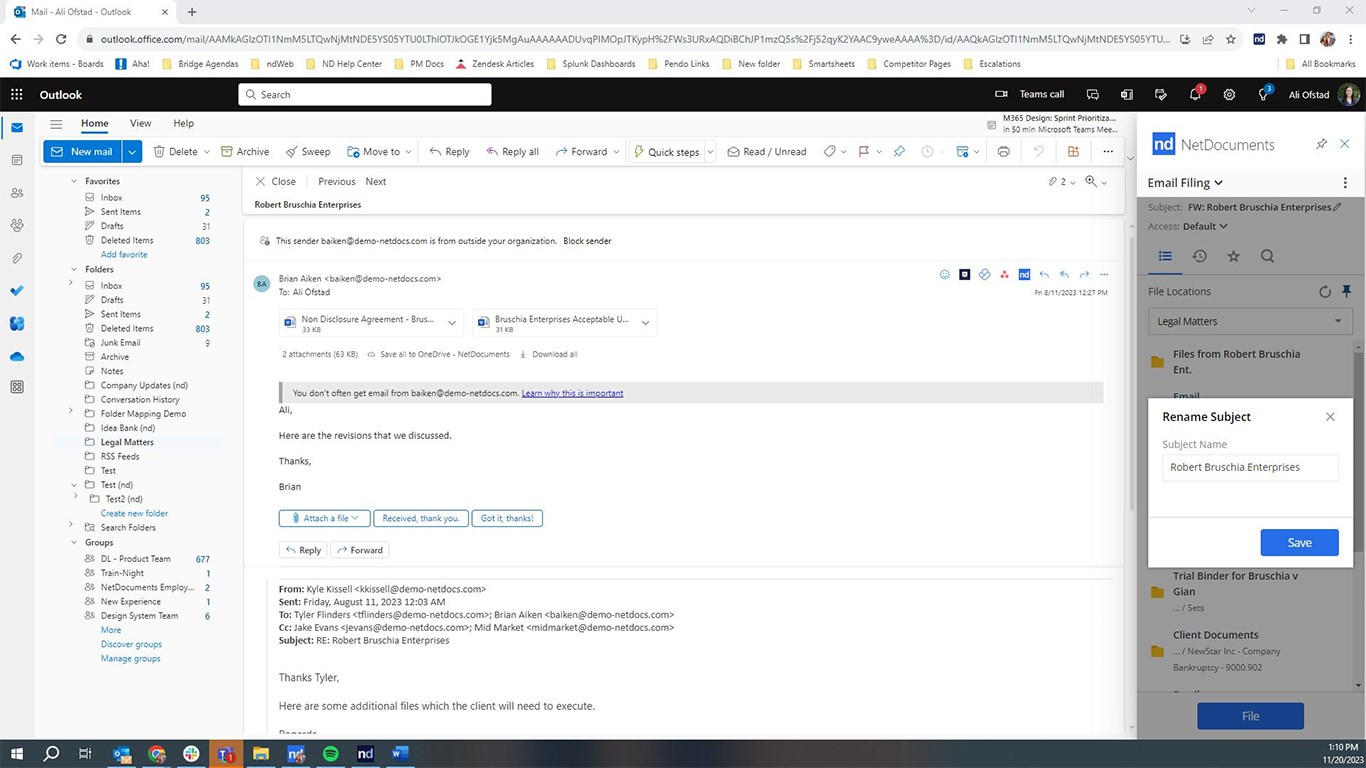
Task: Close the Rename Subject dialog
Action: click(x=1330, y=417)
